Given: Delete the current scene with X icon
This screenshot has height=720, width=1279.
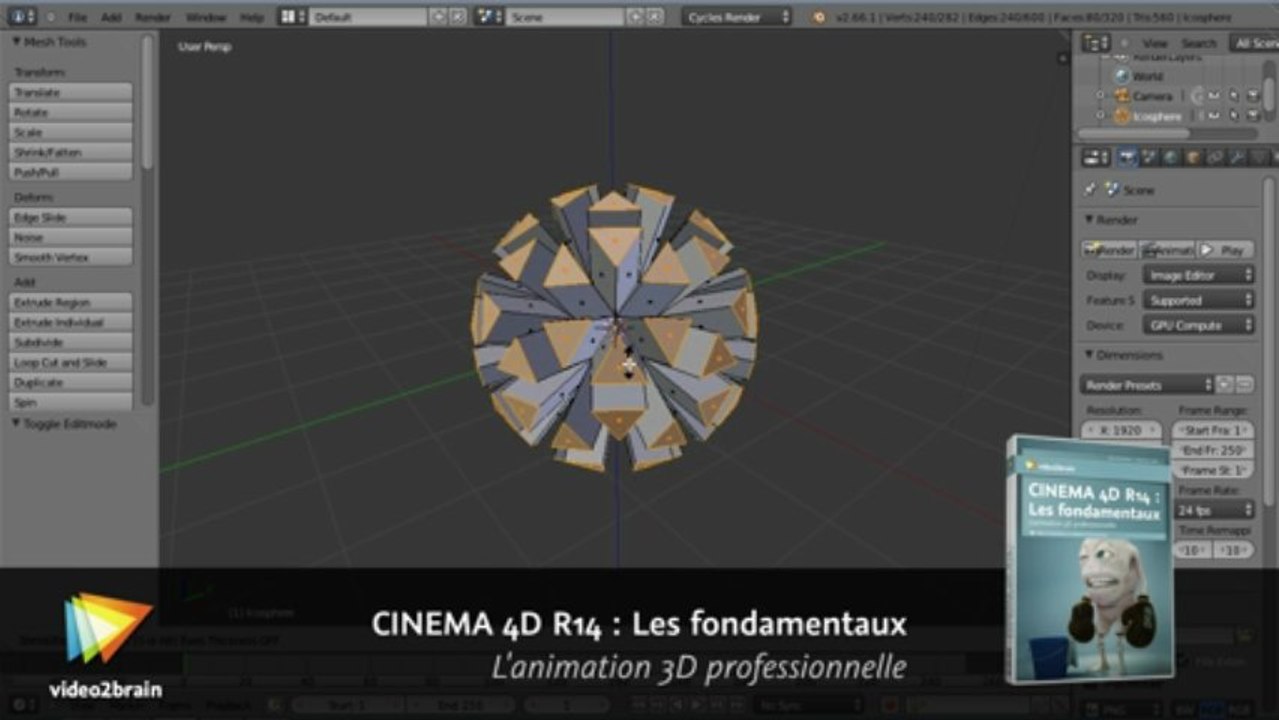Looking at the screenshot, I should coord(654,17).
